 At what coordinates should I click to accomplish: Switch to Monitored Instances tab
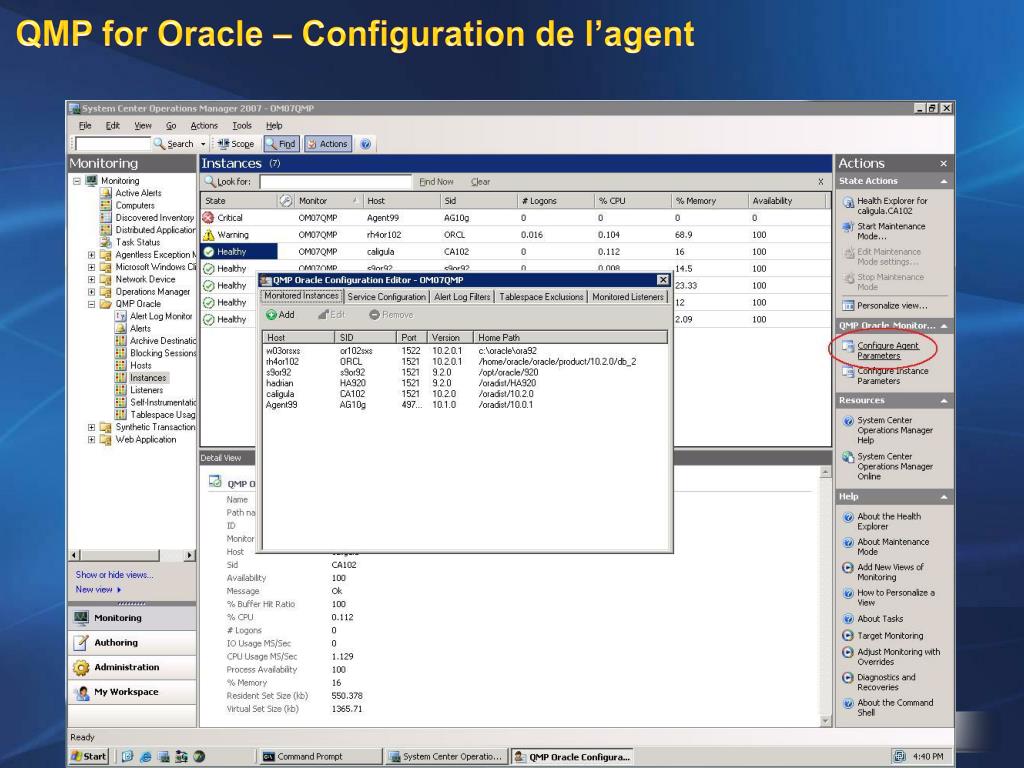301,296
